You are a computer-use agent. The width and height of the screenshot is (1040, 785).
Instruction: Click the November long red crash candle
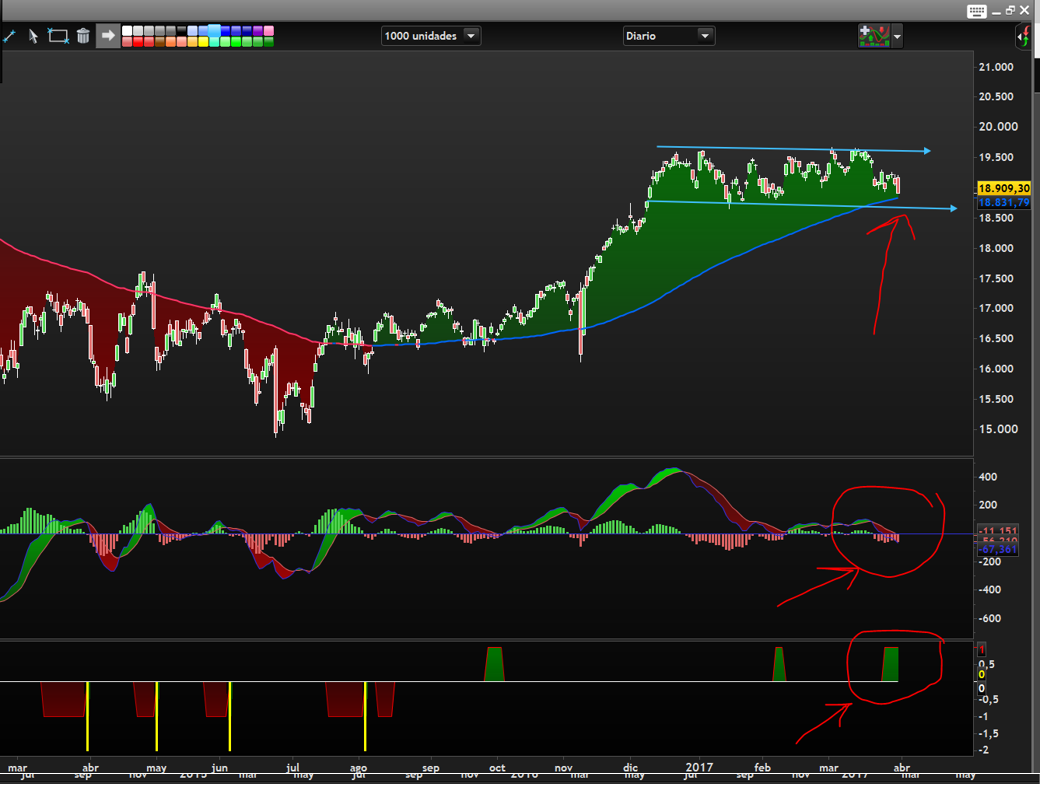[x=581, y=325]
